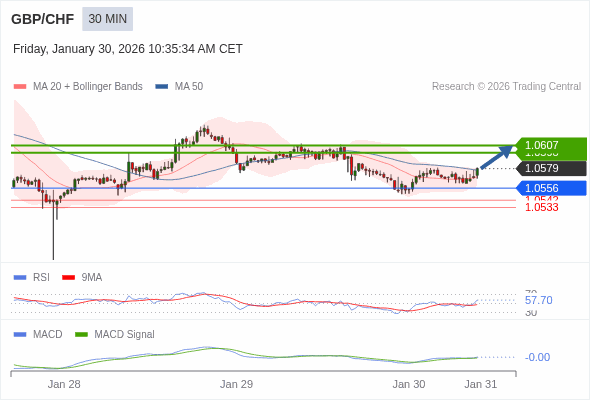The height and width of the screenshot is (400, 590).
Task: Click the red 1.0533 support value
Action: pos(541,207)
